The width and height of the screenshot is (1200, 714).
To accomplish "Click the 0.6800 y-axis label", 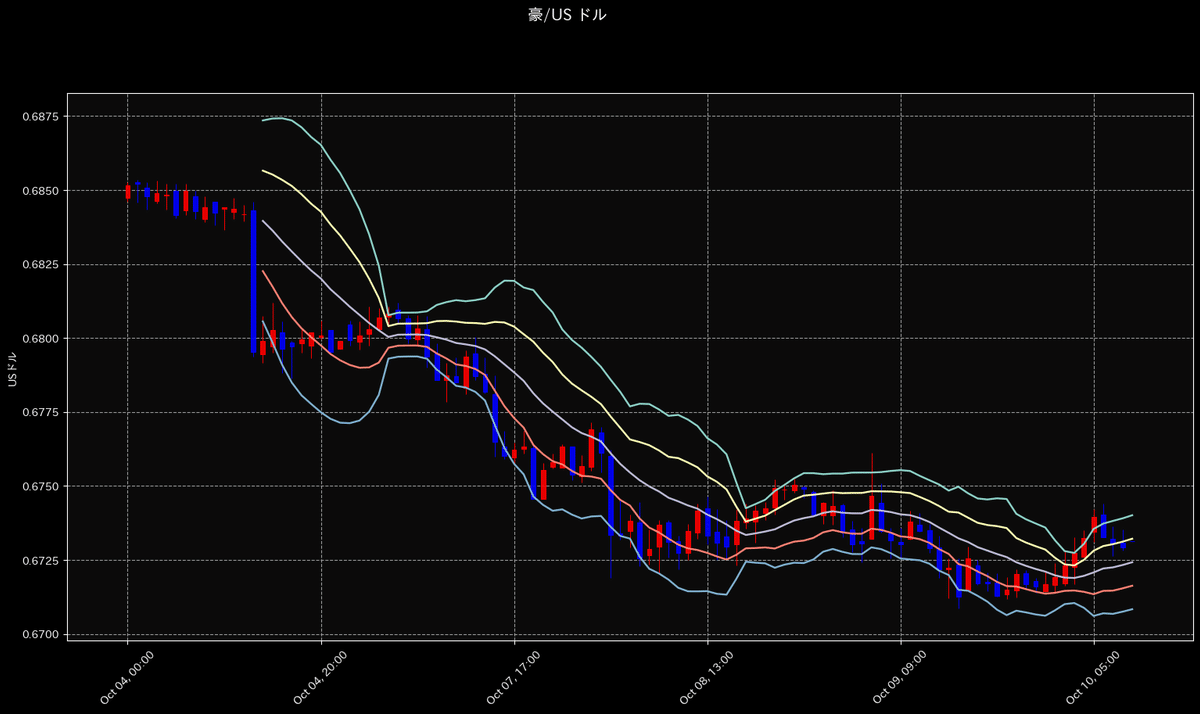I will 43,339.
